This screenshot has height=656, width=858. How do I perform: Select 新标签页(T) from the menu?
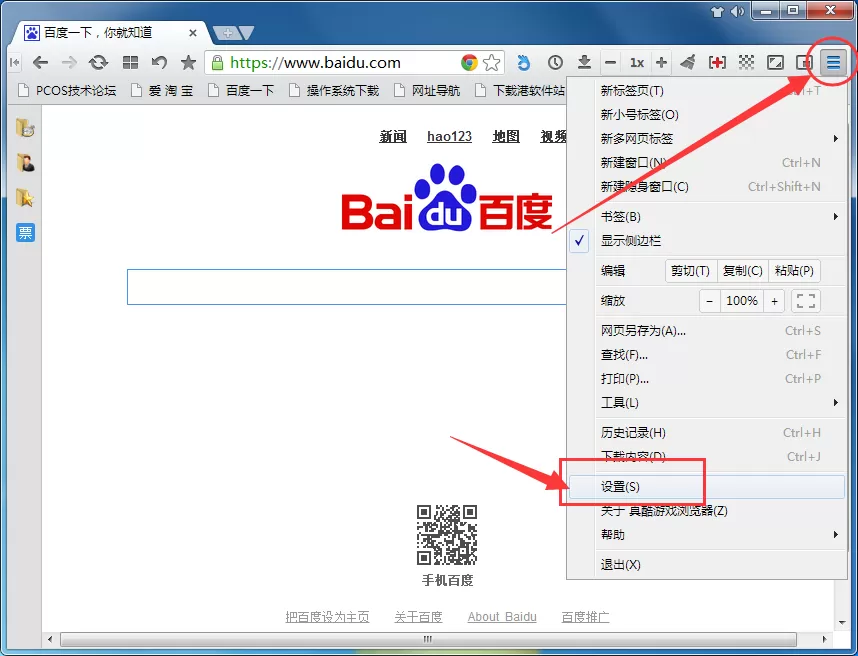pos(707,91)
